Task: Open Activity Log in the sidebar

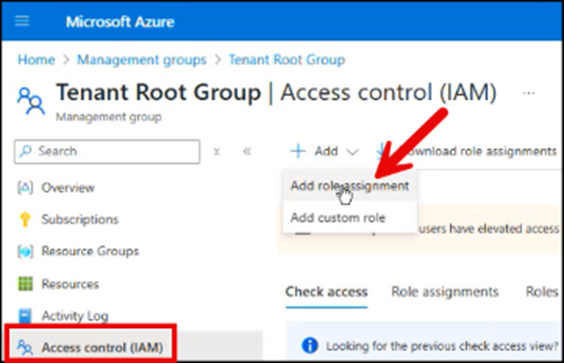Action: tap(75, 316)
